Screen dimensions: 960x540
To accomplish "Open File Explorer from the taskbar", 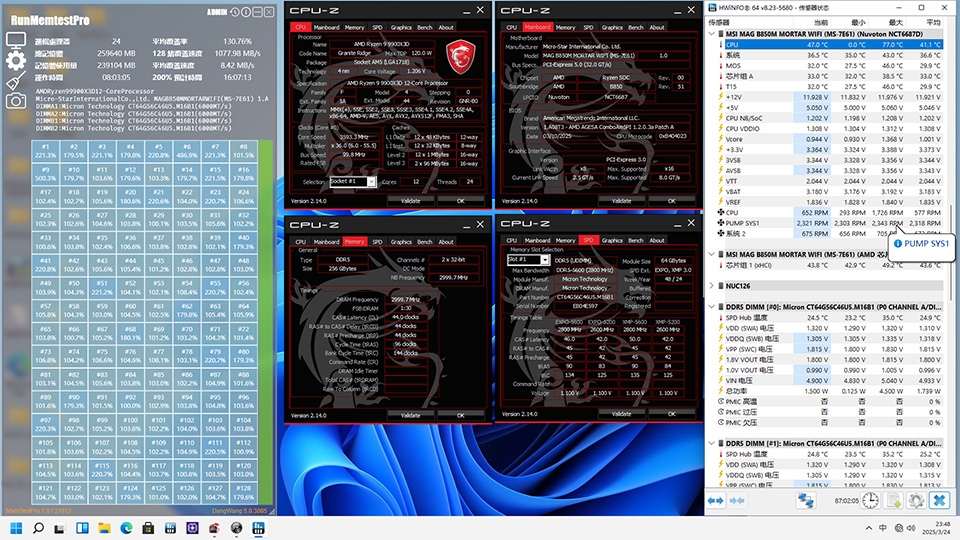I will coord(104,527).
